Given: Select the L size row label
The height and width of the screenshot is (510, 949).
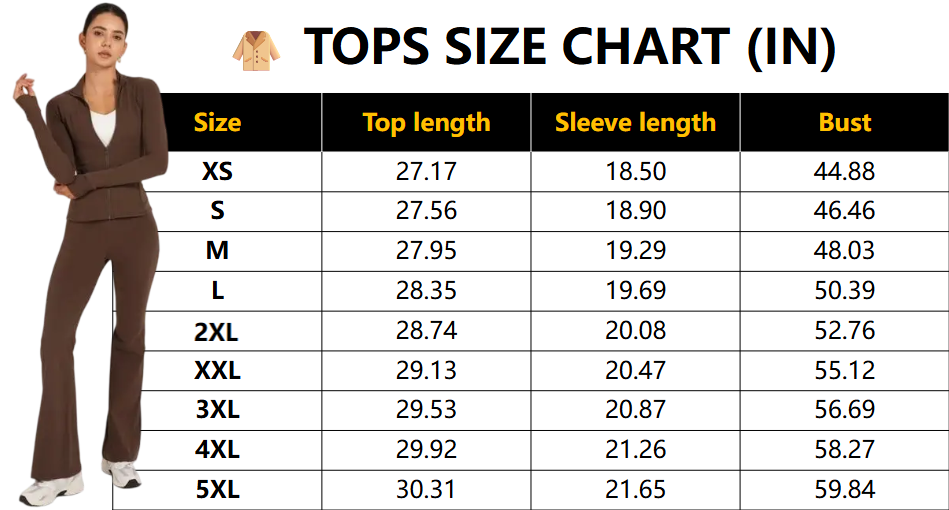Looking at the screenshot, I should click(x=217, y=291).
